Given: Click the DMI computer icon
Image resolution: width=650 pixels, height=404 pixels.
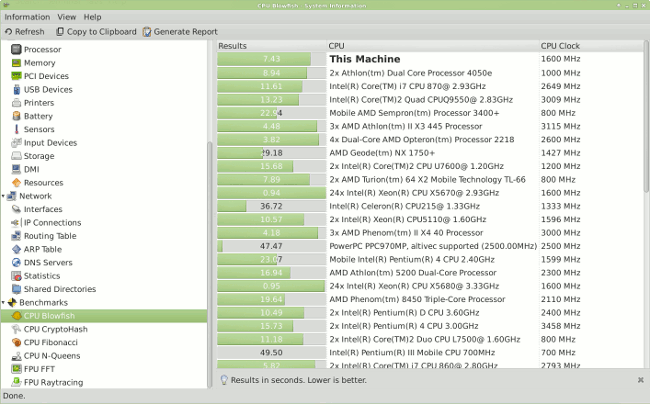Looking at the screenshot, I should 16,169.
